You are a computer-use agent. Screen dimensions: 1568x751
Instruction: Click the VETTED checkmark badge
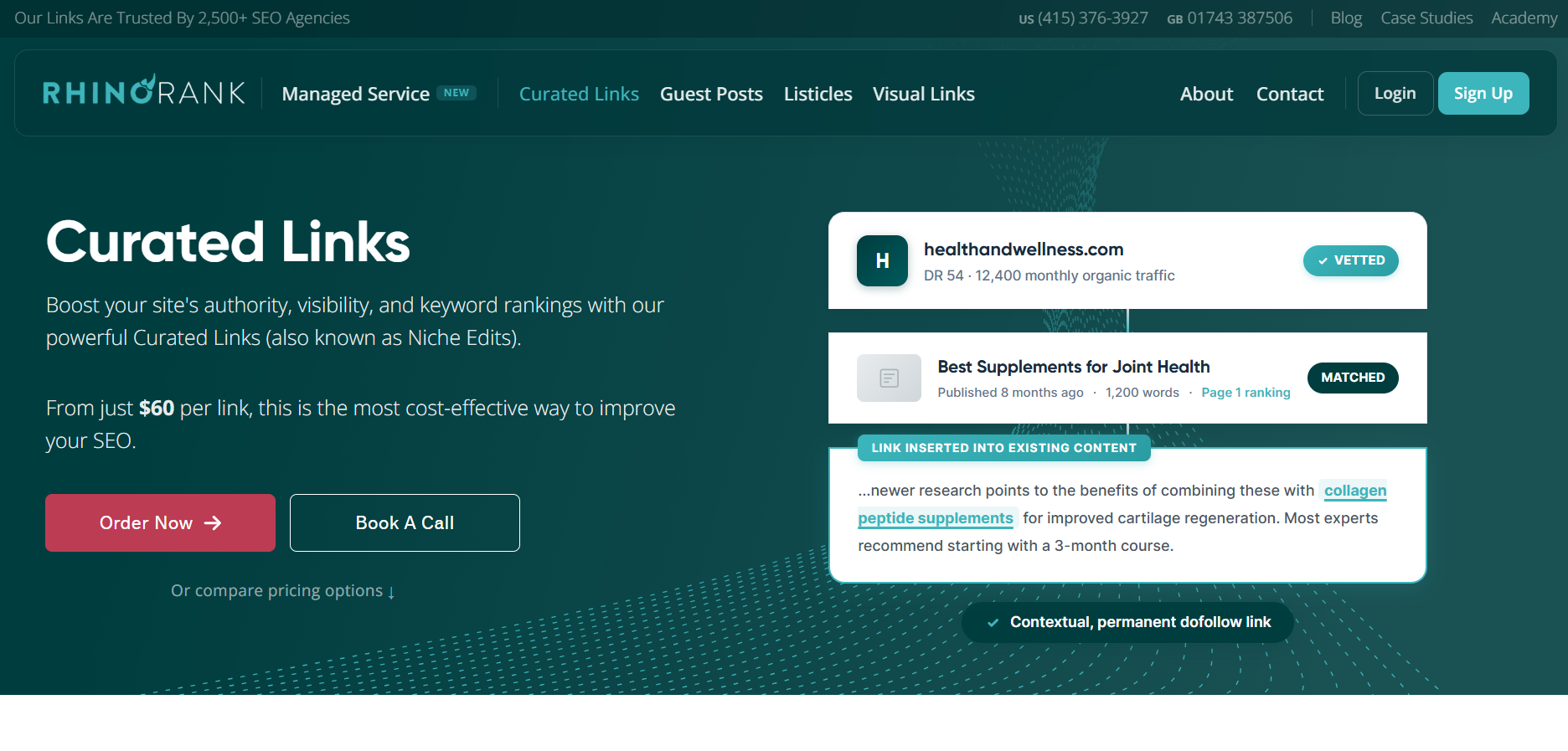click(x=1350, y=260)
